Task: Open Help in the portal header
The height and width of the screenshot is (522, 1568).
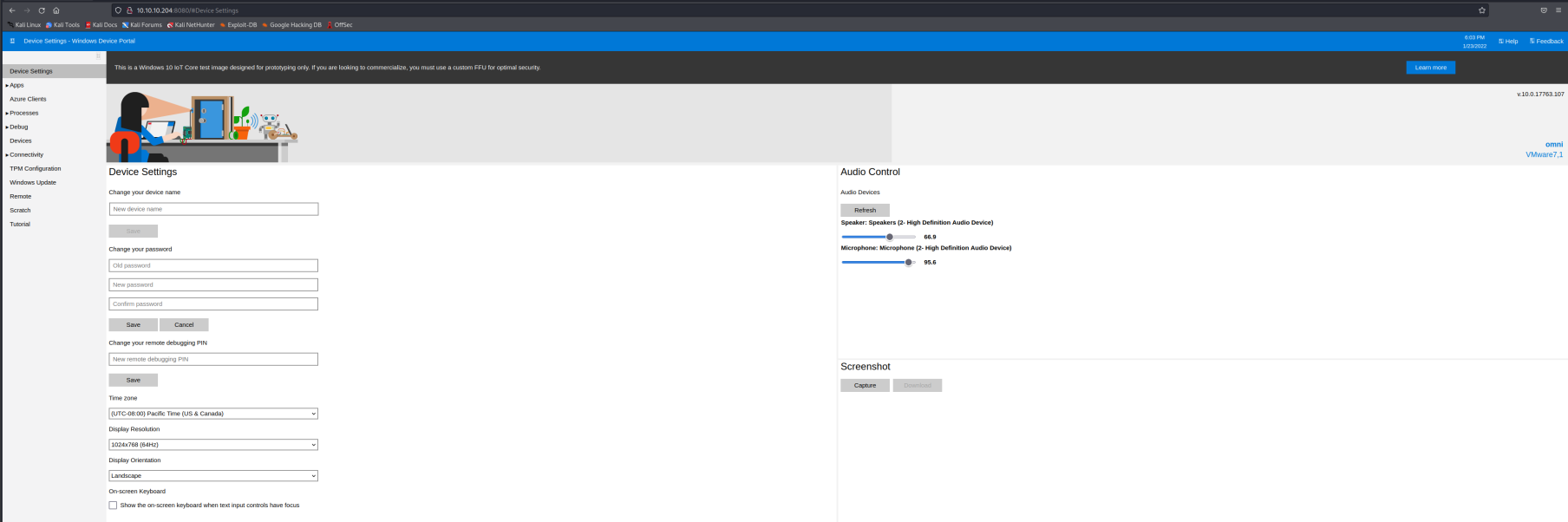Action: click(x=1508, y=41)
